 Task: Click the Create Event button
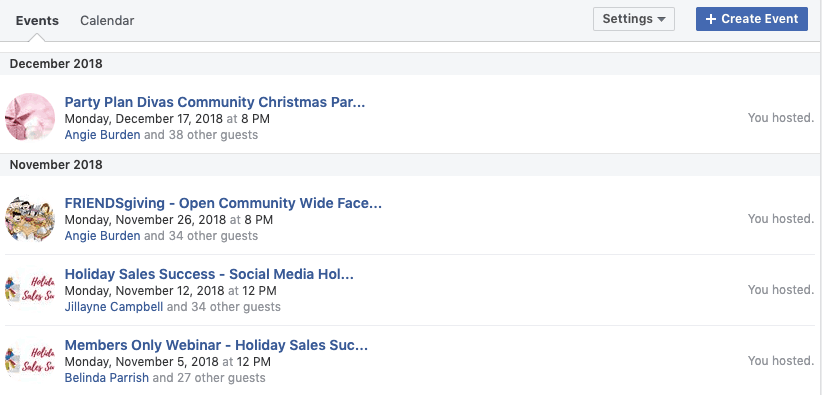click(752, 19)
